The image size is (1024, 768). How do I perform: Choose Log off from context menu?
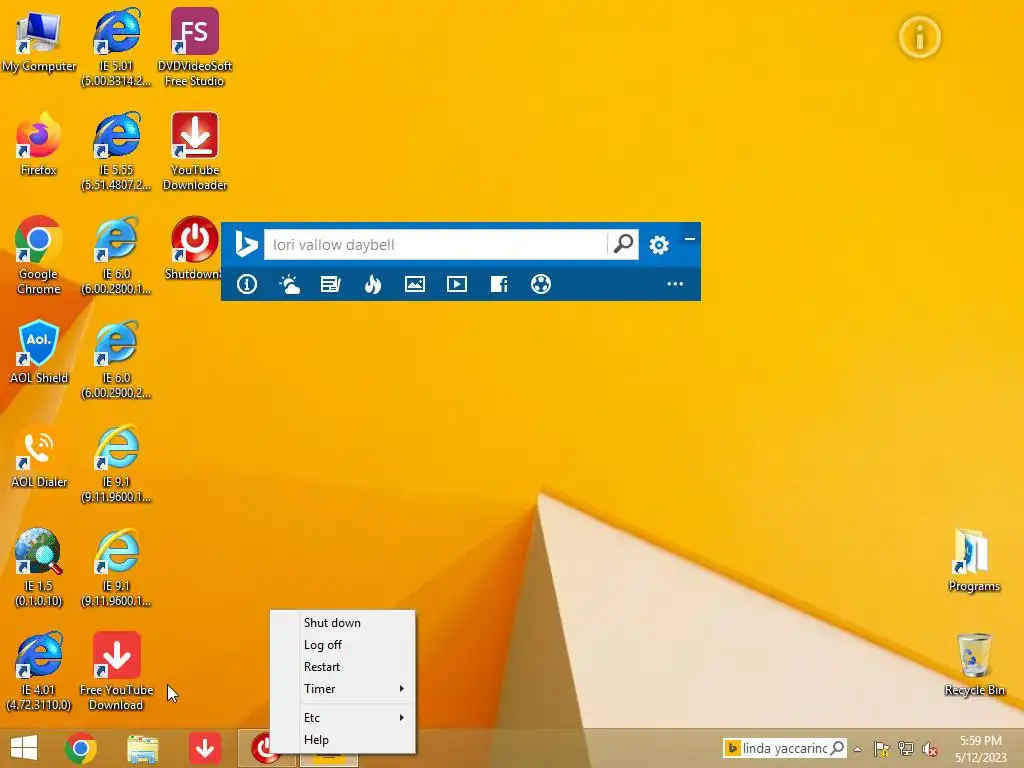pos(343,645)
